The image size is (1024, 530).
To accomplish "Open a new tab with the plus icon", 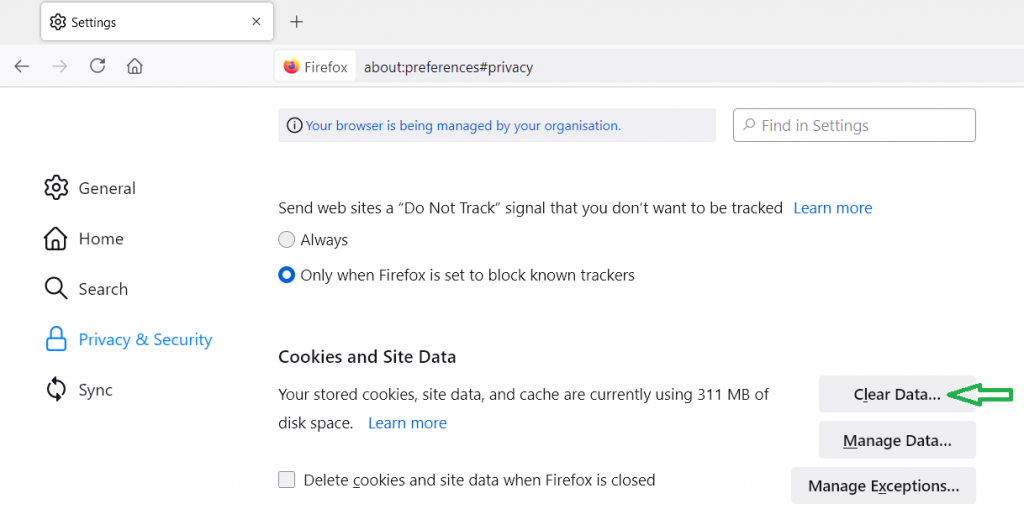I will pyautogui.click(x=296, y=22).
